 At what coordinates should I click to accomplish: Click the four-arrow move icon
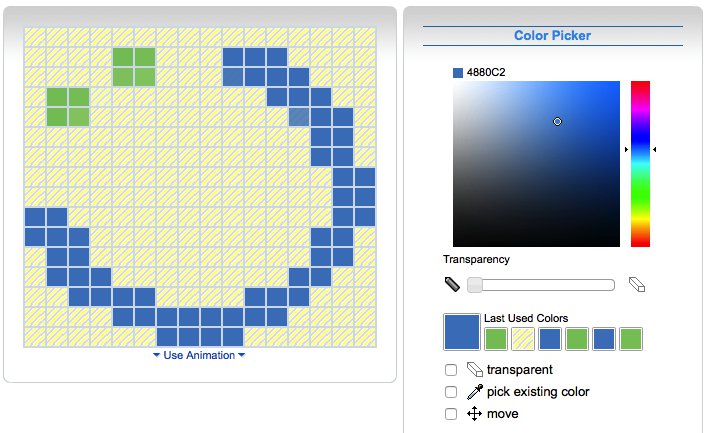[x=474, y=413]
